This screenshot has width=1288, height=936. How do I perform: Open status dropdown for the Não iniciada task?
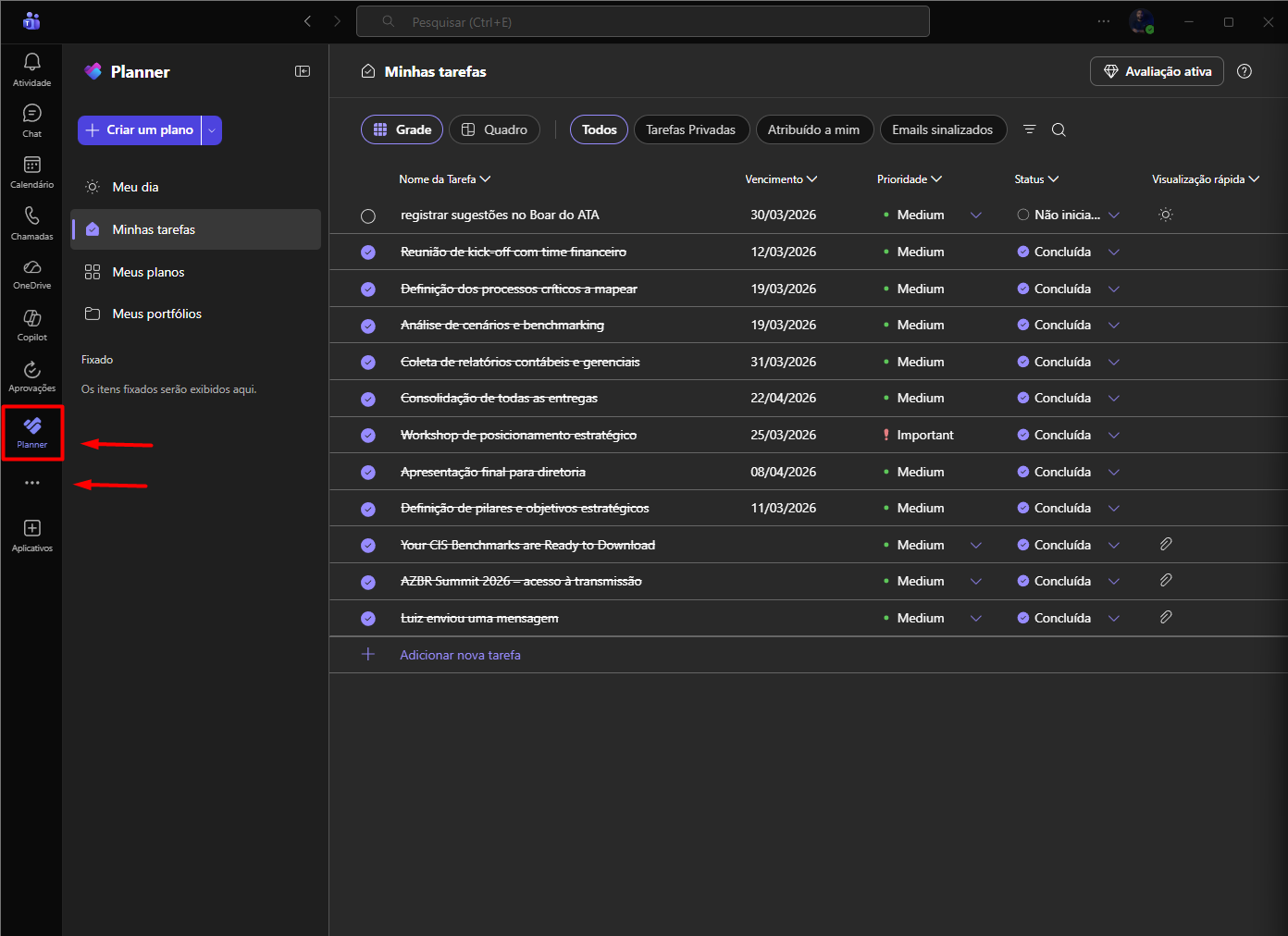1114,216
